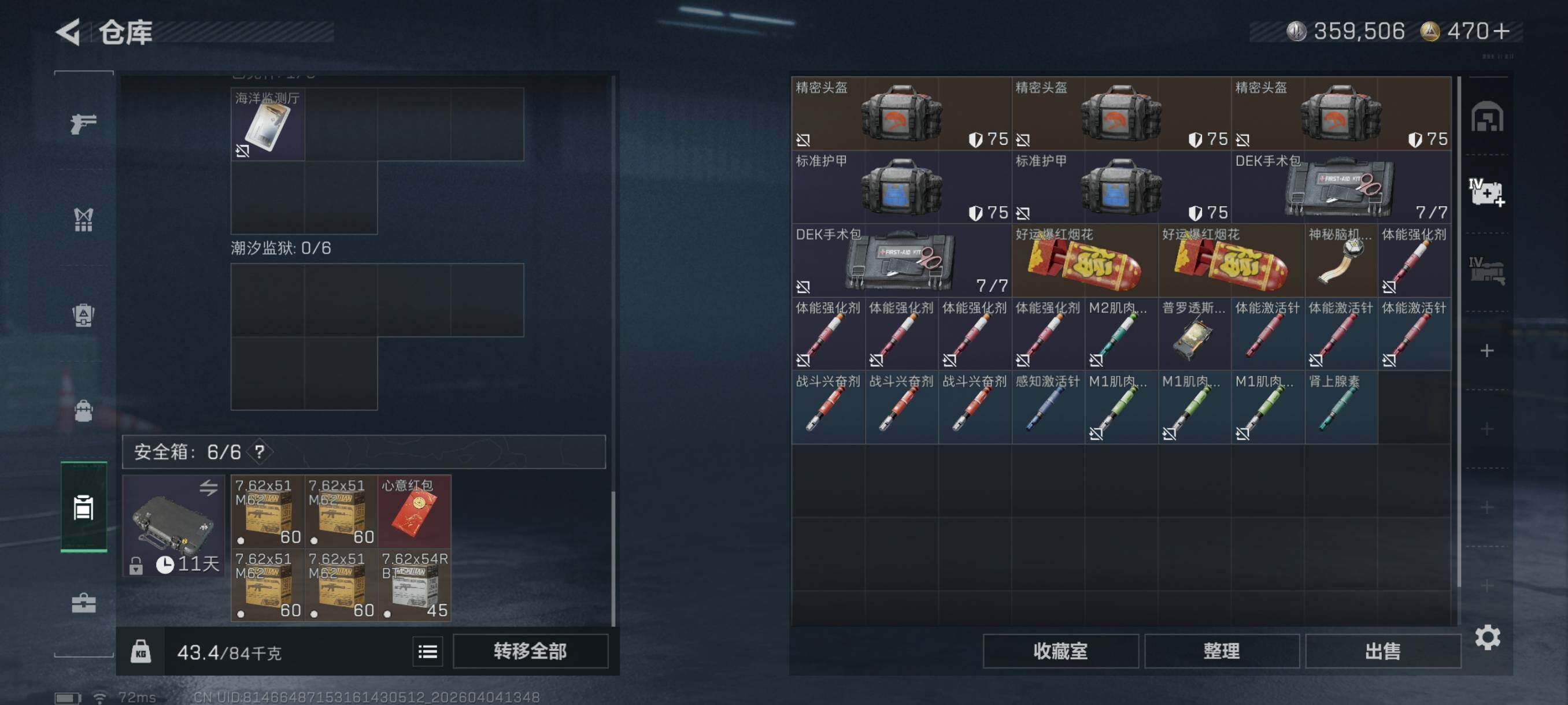This screenshot has width=1568, height=705.
Task: Open the weapons category pistol icon
Action: click(83, 124)
